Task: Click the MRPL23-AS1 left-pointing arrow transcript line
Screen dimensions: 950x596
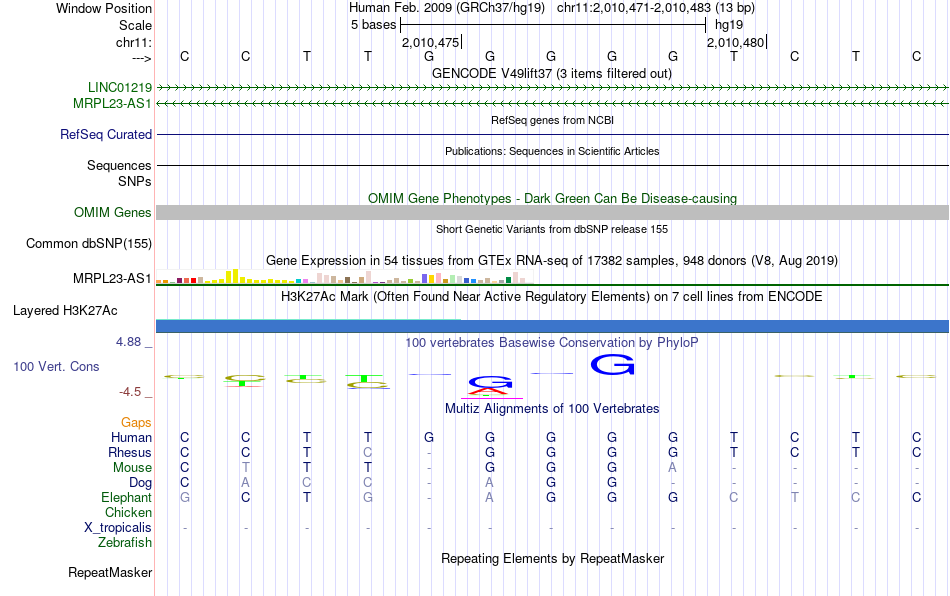Action: click(552, 104)
